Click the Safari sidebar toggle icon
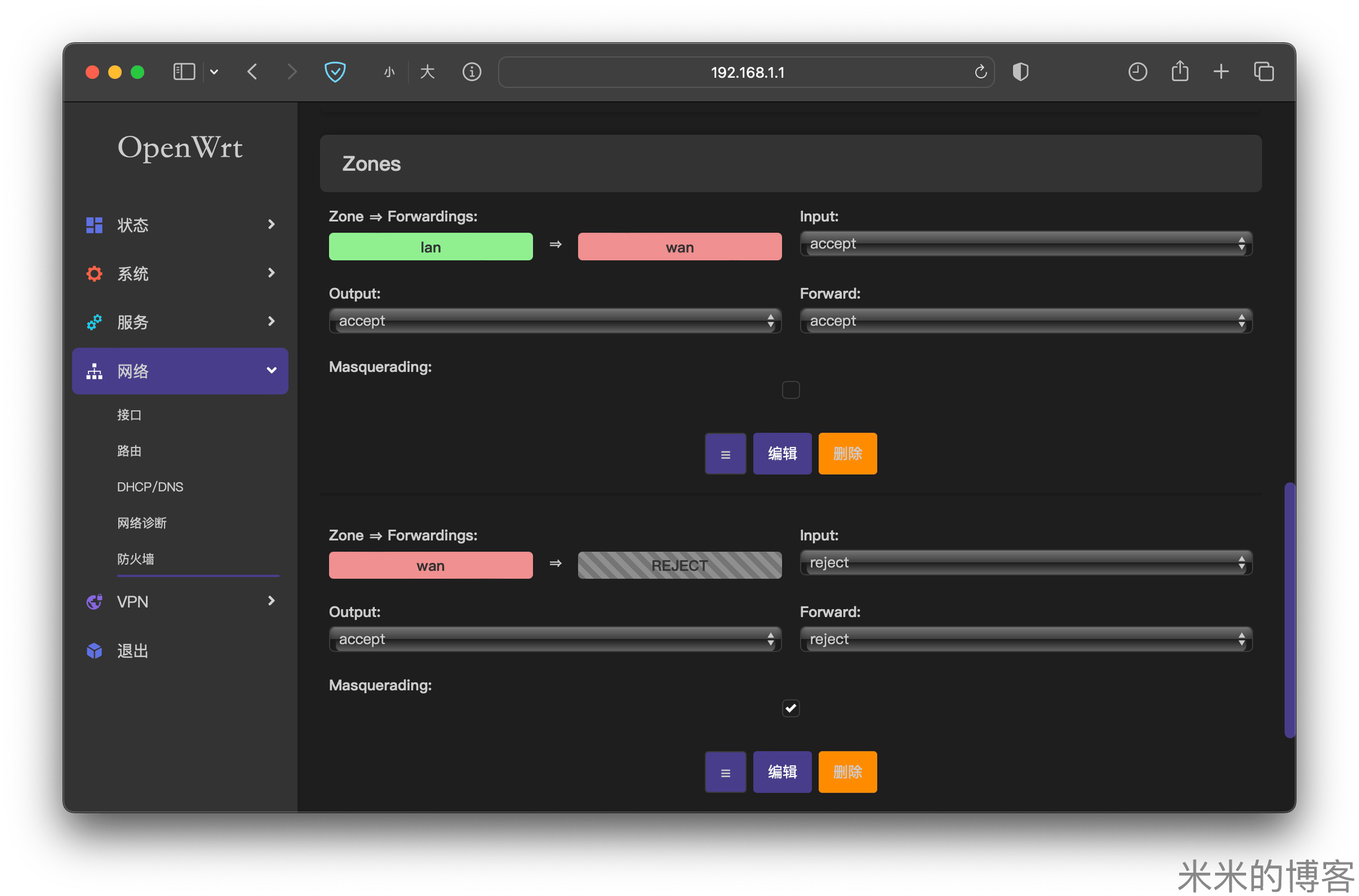The image size is (1359, 896). (184, 72)
